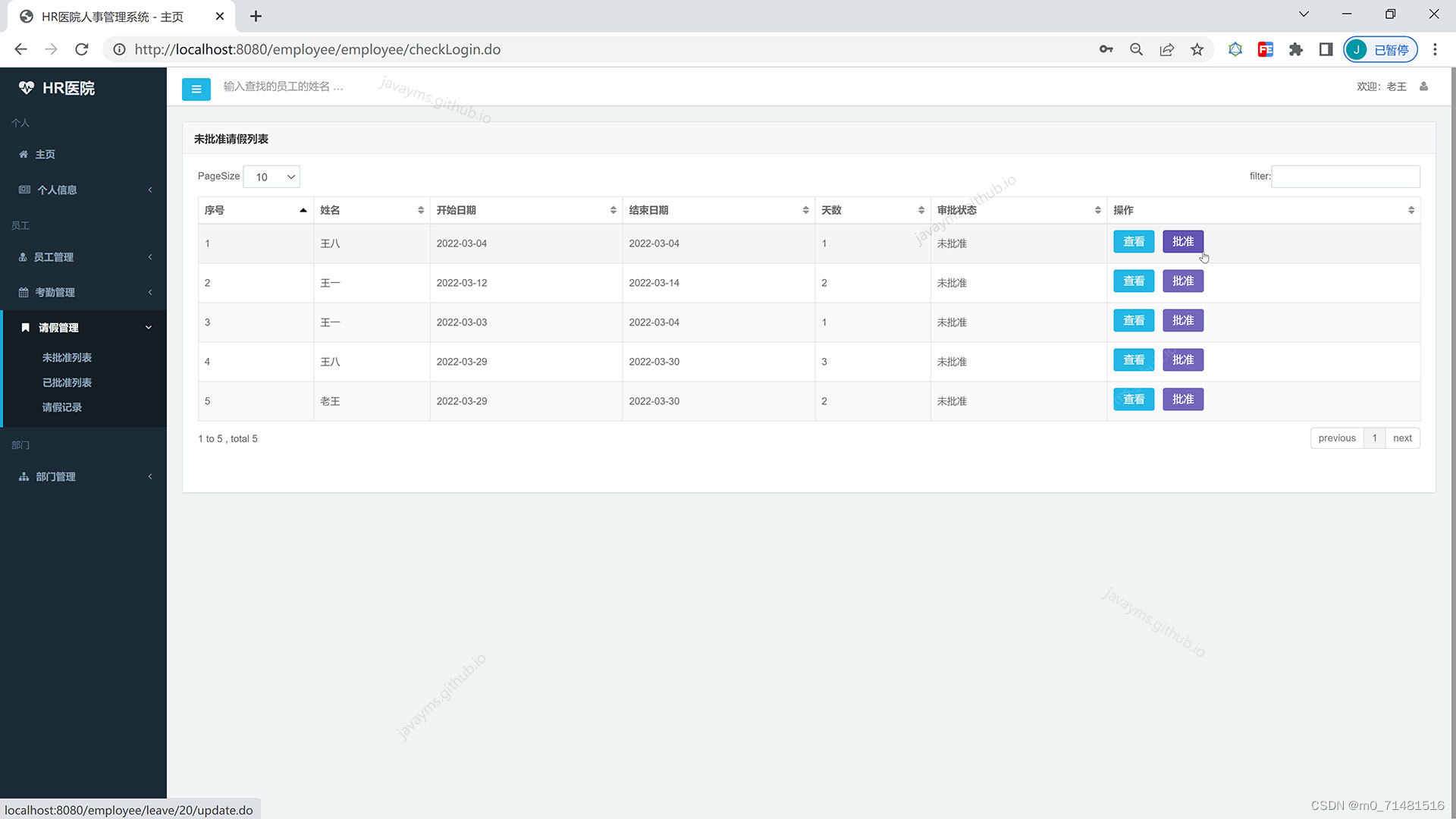Image resolution: width=1456 pixels, height=819 pixels.
Task: Open the 请假记录 menu item
Action: pyautogui.click(x=62, y=407)
